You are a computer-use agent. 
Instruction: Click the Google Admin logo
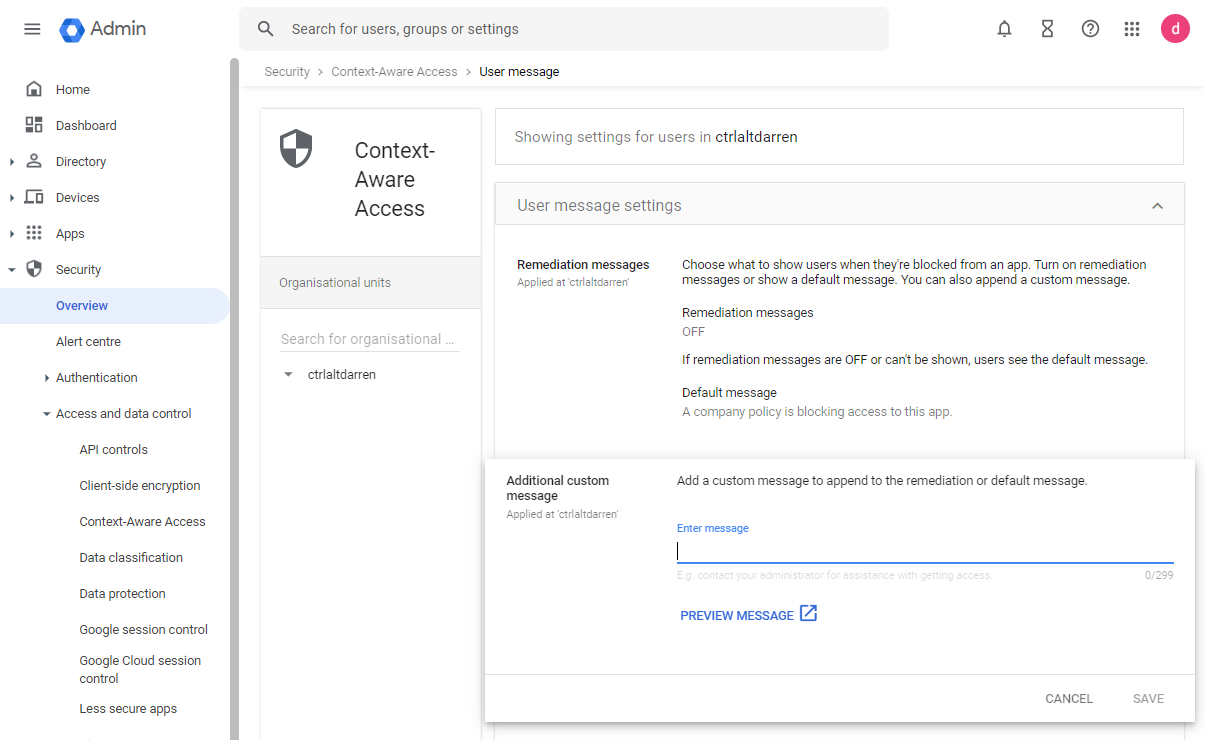pos(103,29)
